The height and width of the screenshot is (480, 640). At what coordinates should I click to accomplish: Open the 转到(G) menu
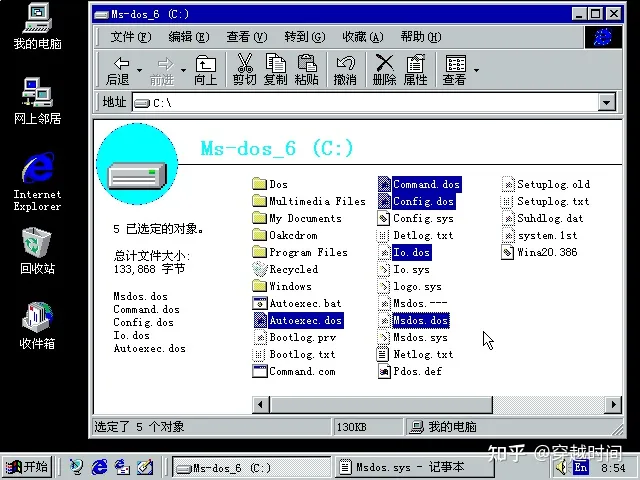(x=304, y=37)
